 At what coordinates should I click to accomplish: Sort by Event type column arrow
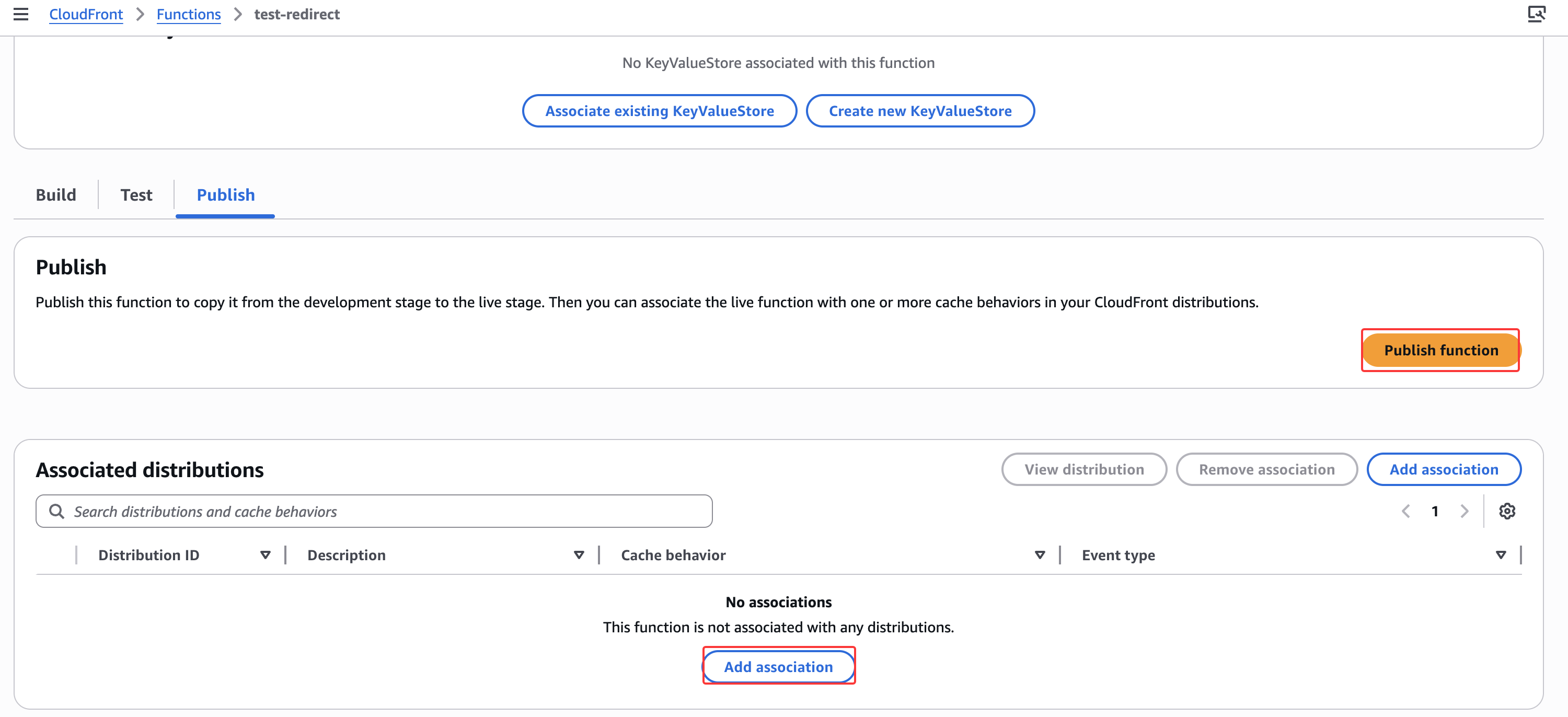(1501, 555)
